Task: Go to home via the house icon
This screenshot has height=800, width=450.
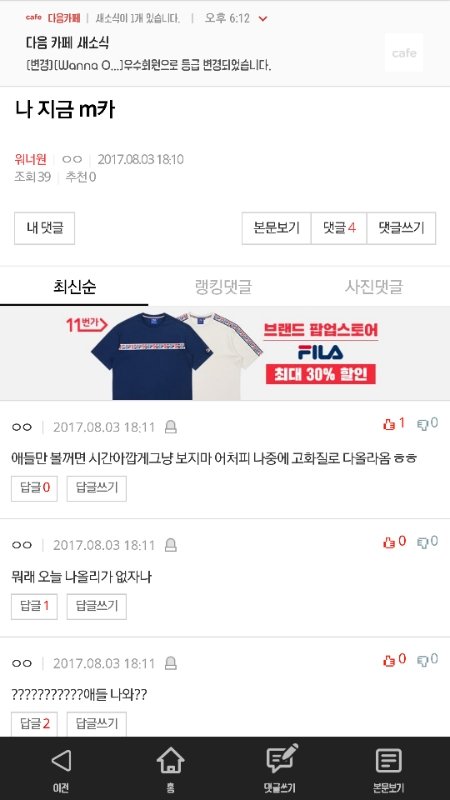Action: [170, 760]
